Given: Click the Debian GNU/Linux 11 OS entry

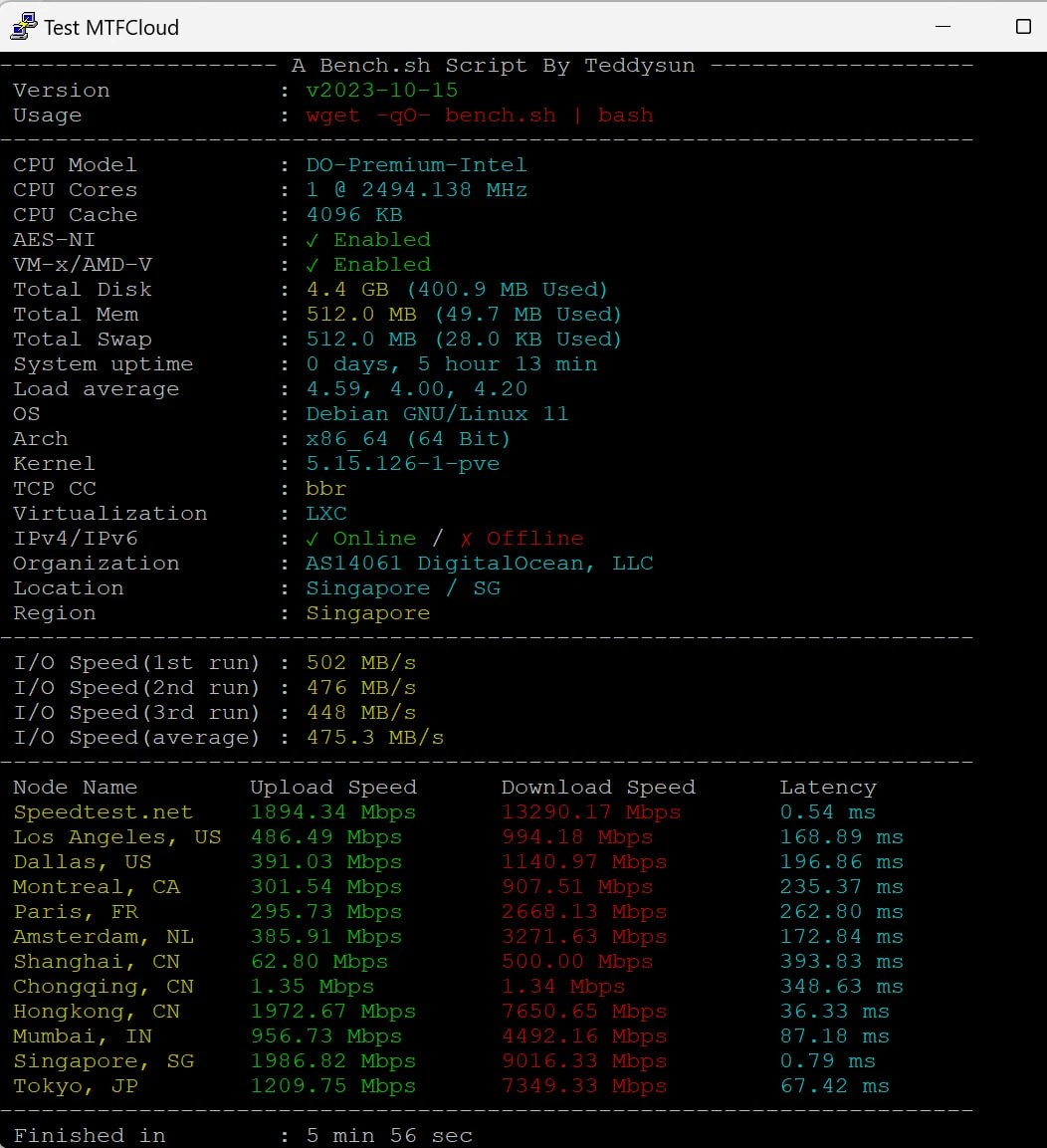Looking at the screenshot, I should (x=437, y=413).
